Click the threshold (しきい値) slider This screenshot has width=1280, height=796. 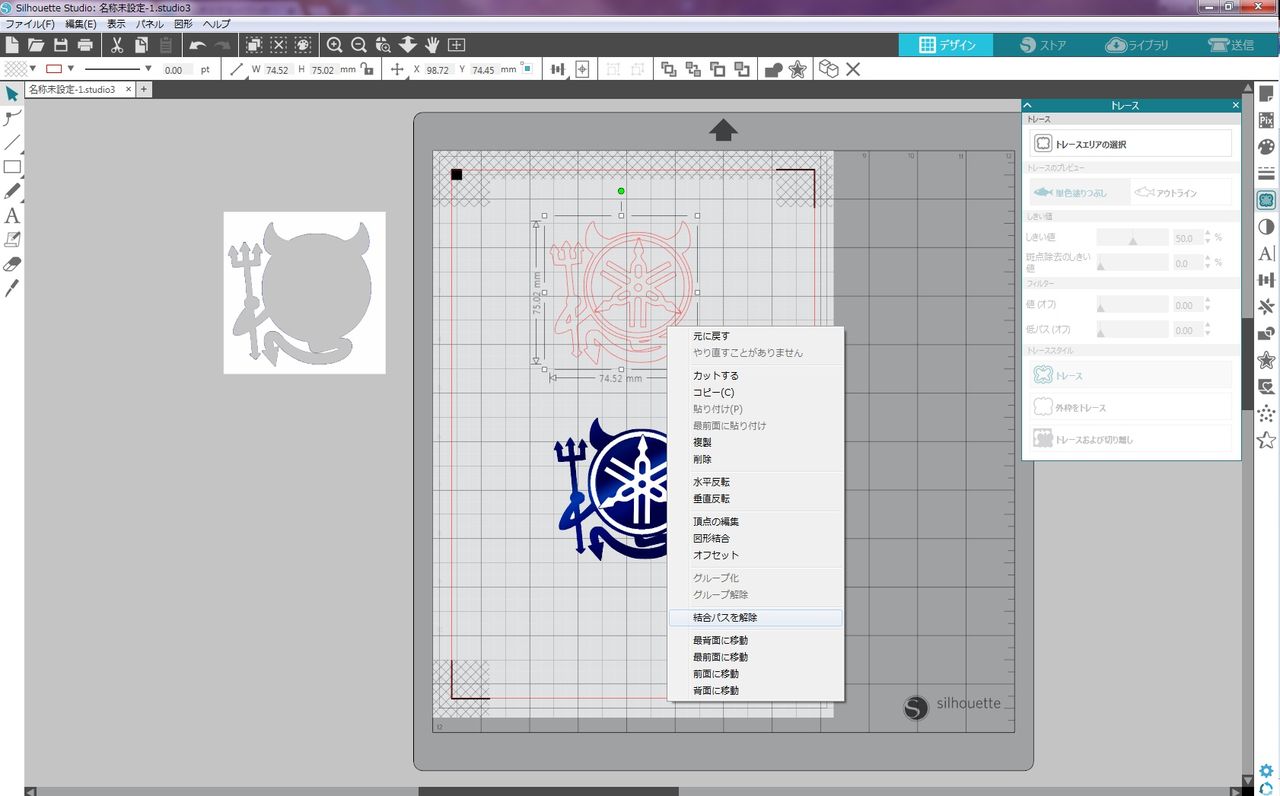[x=1133, y=238]
